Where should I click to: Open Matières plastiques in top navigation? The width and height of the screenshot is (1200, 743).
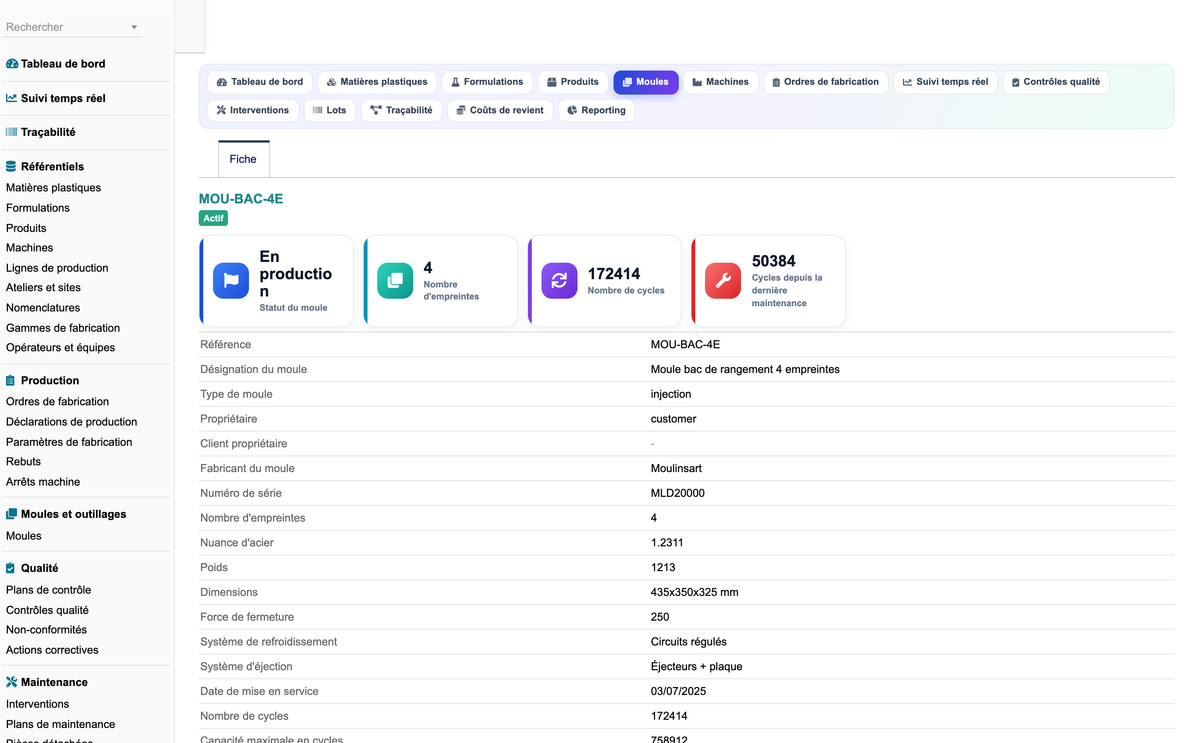(x=377, y=82)
